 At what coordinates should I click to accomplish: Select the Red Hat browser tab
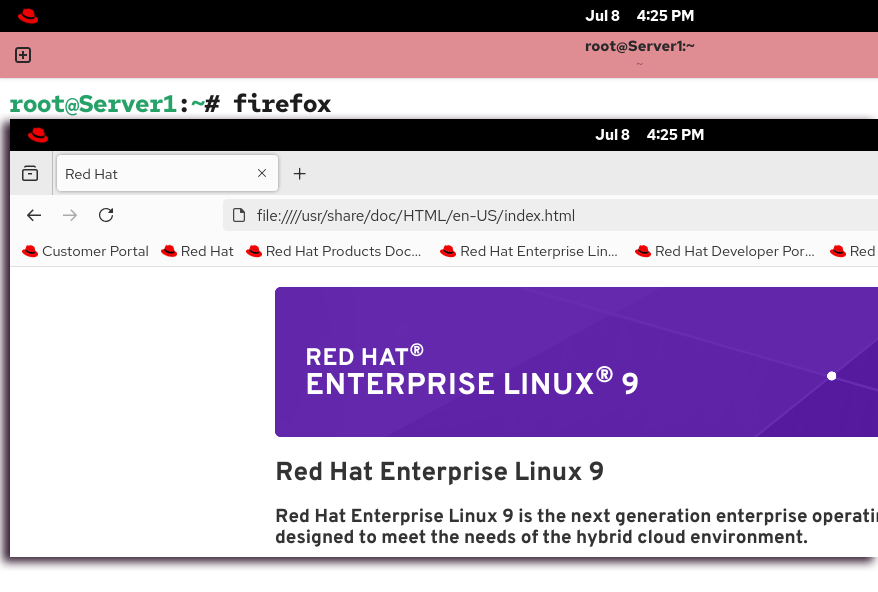tap(167, 174)
